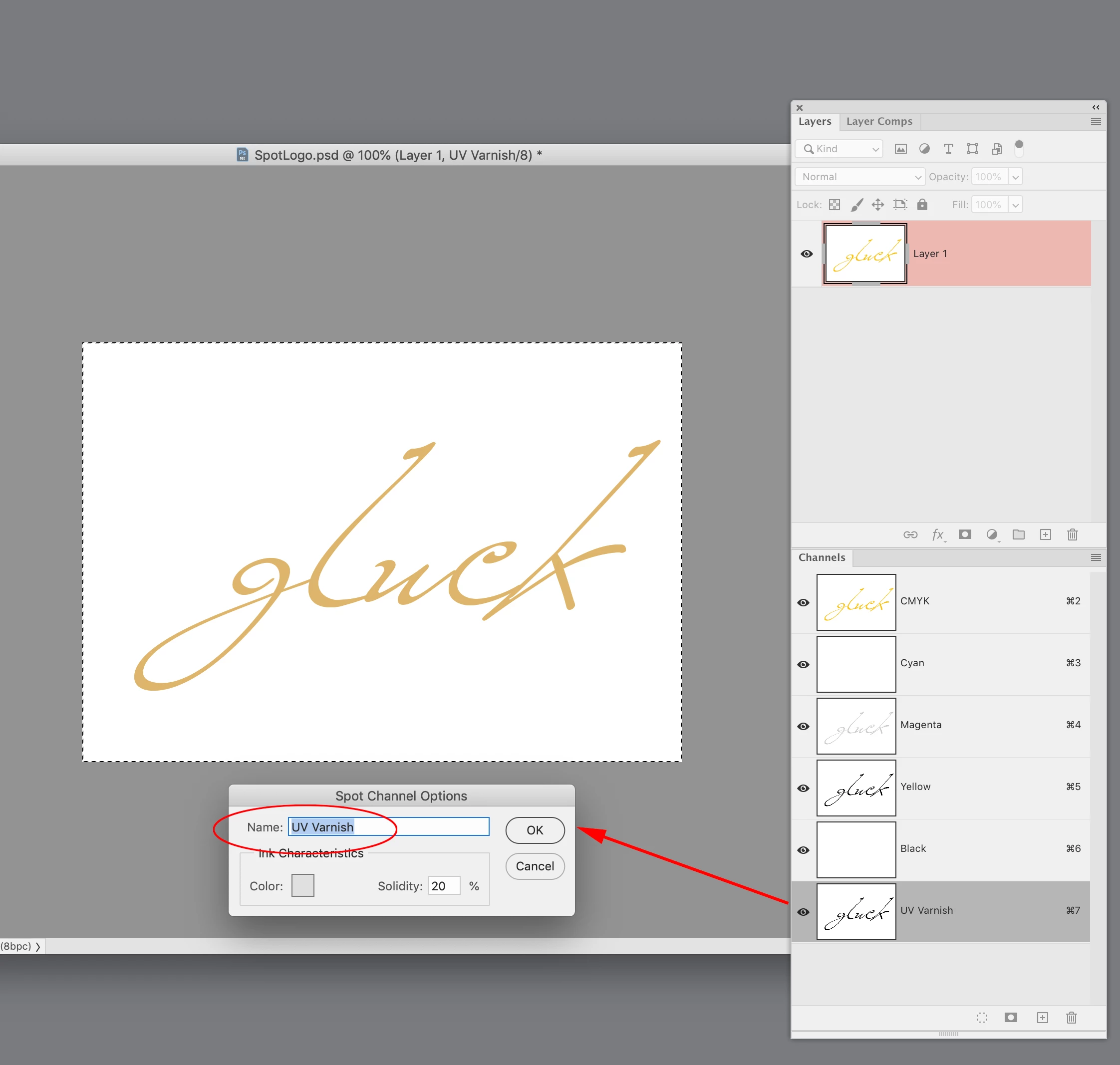Click the adjustment layer filter icon
This screenshot has height=1065, width=1120.
[x=924, y=149]
